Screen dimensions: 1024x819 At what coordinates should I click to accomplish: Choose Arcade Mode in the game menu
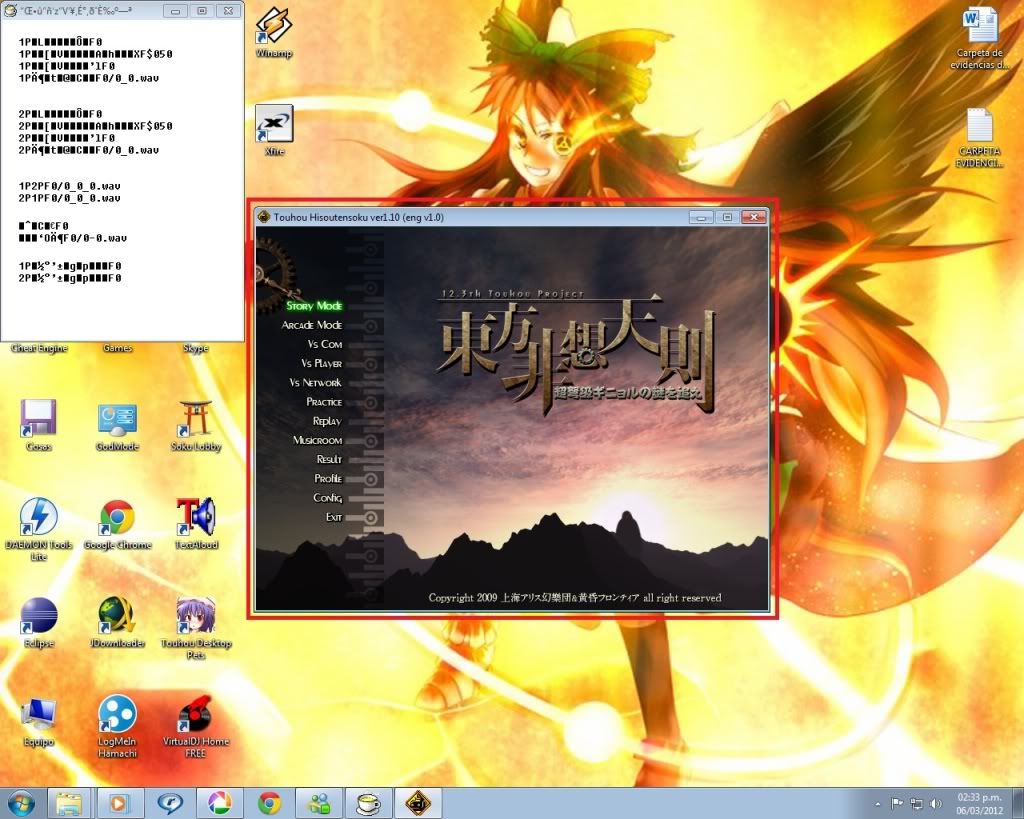click(312, 325)
